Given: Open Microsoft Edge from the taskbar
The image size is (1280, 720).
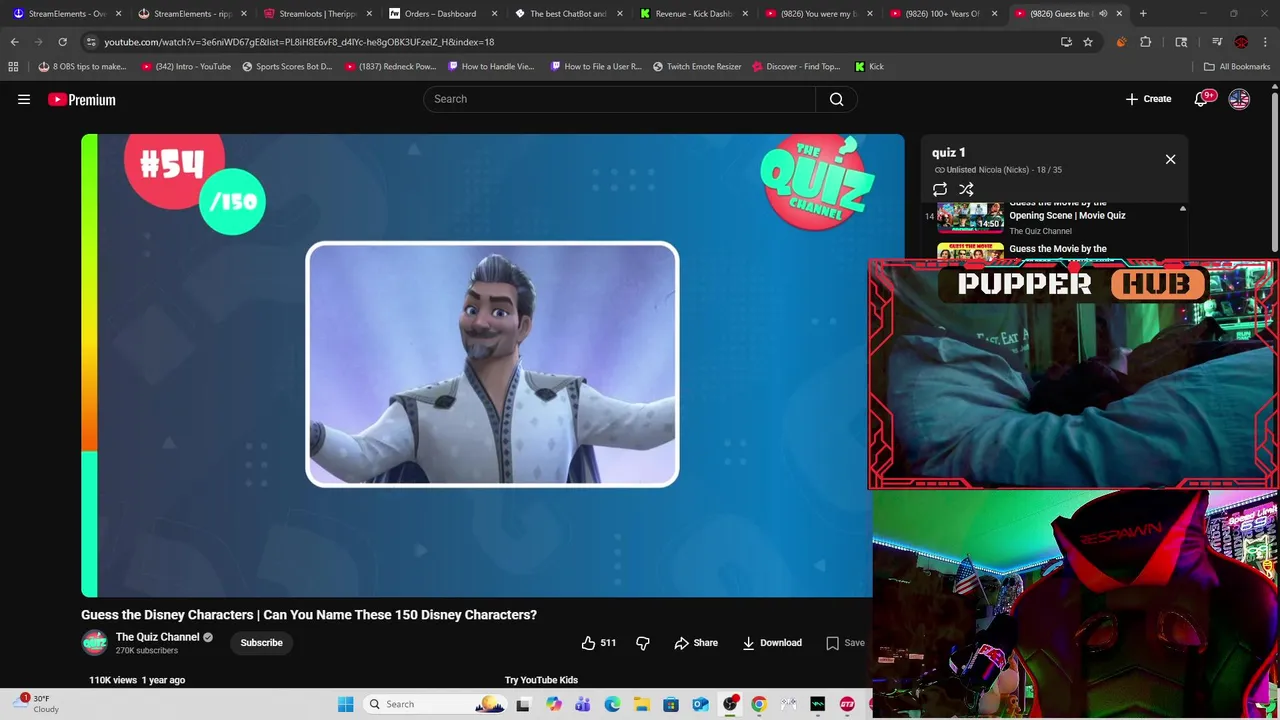Looking at the screenshot, I should (612, 704).
